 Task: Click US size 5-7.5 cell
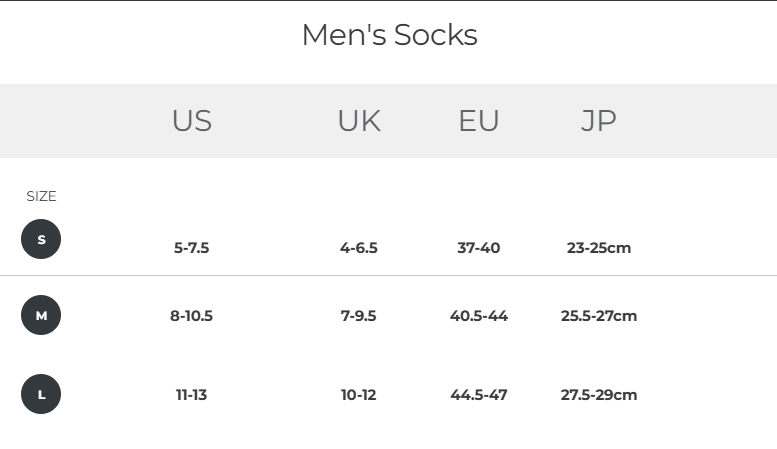click(x=191, y=248)
